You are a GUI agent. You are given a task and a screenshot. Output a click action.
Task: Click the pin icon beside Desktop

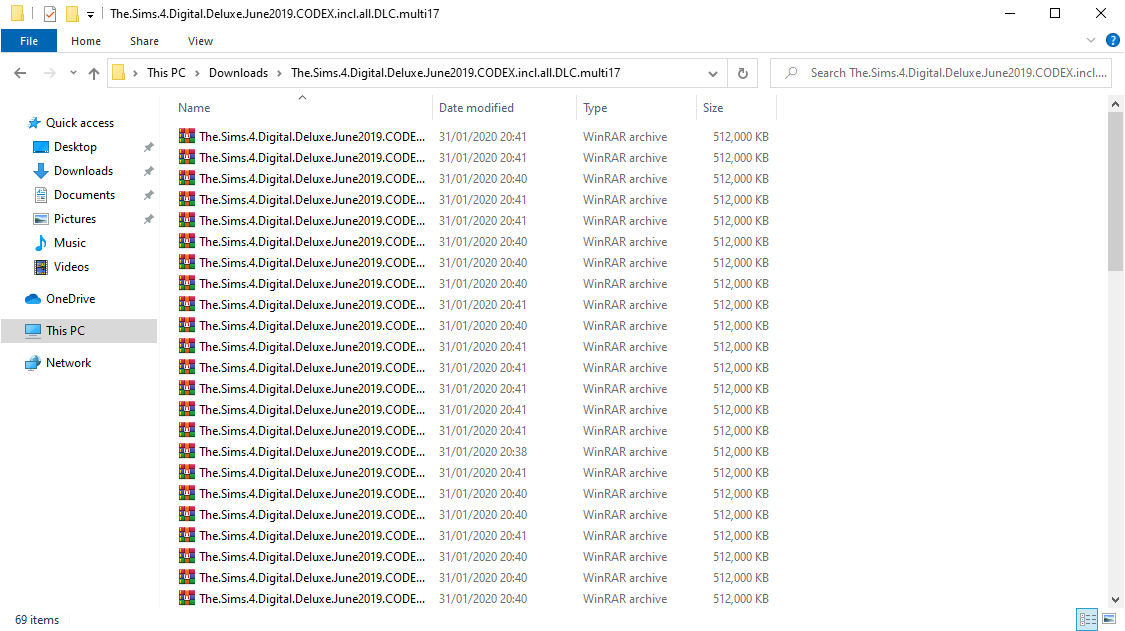[149, 147]
